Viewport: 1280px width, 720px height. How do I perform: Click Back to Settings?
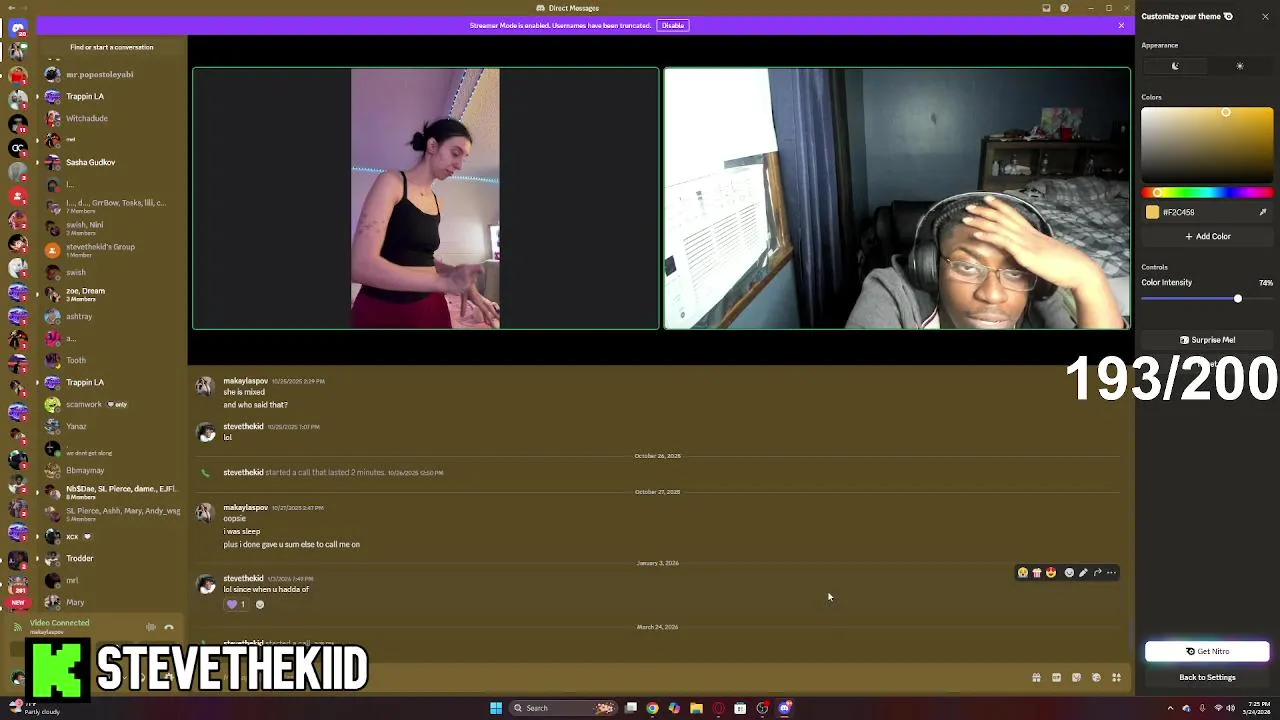click(x=1207, y=677)
